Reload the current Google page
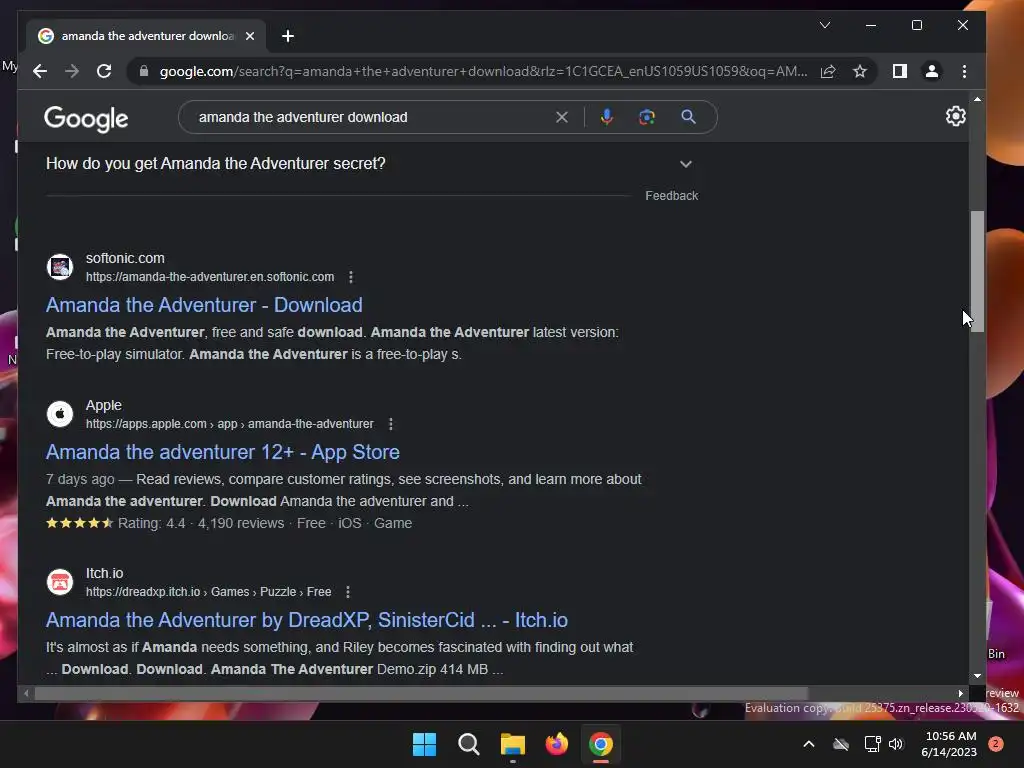 coord(104,71)
